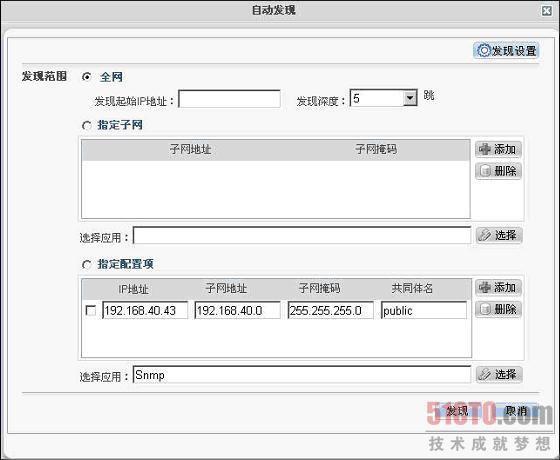Open 发现设置 gear settings button
Image resolution: width=560 pixels, height=460 pixels.
506,51
